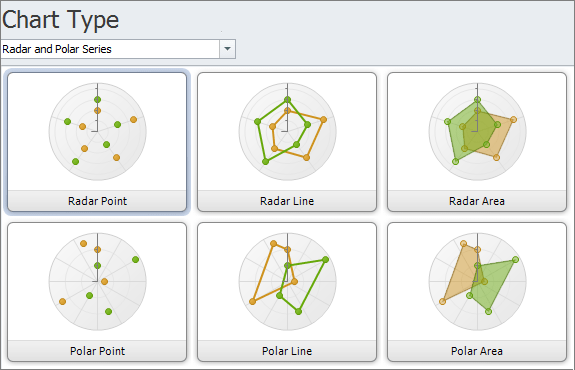Click the Radar Area caption bar
Image resolution: width=575 pixels, height=370 pixels.
click(x=477, y=201)
